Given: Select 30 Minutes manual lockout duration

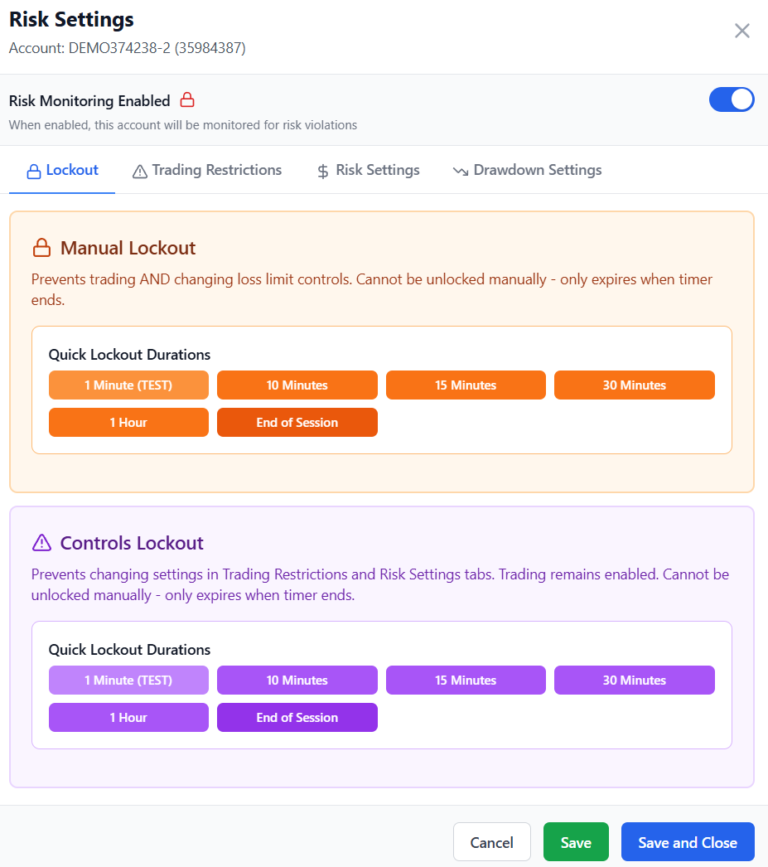Looking at the screenshot, I should coord(634,385).
